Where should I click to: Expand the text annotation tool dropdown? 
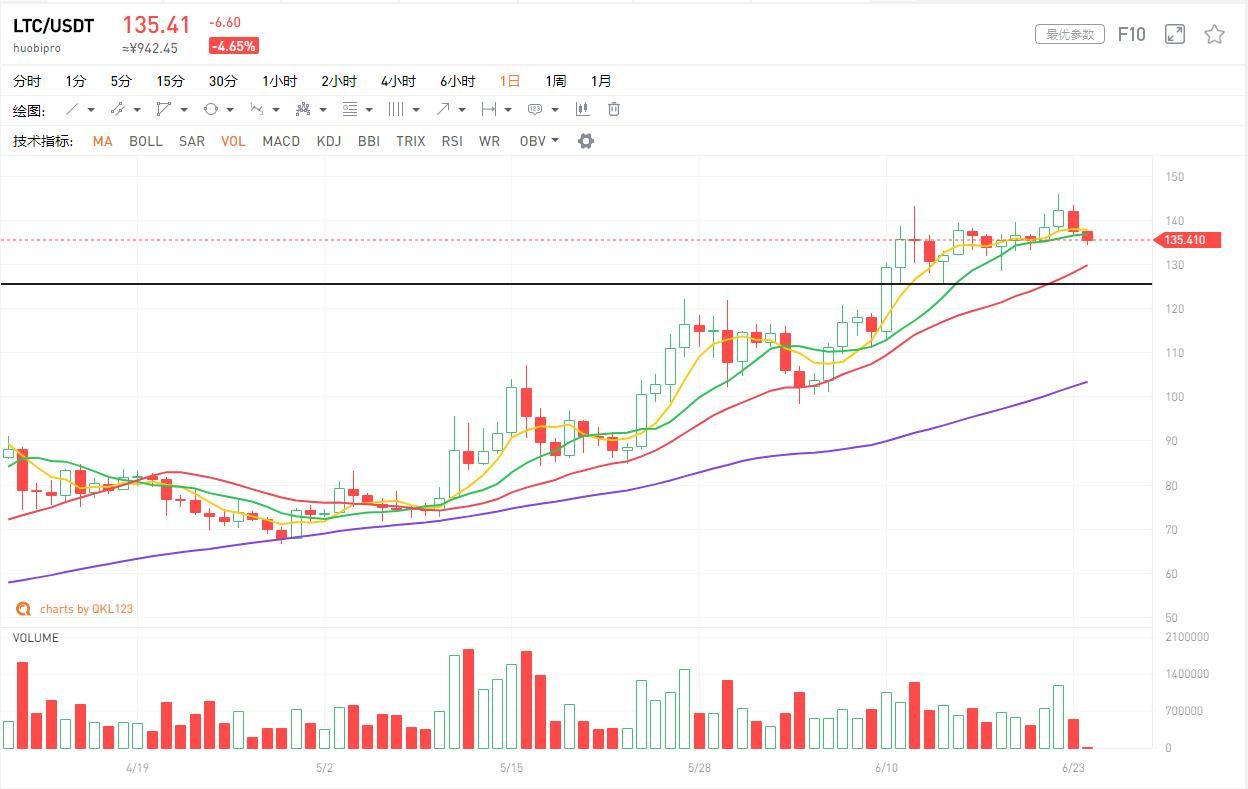(x=555, y=110)
